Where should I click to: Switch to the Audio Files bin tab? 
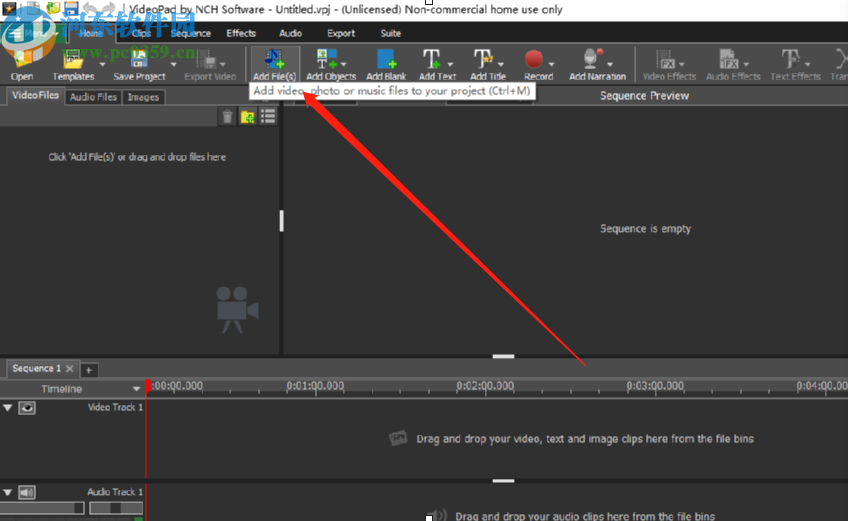(93, 97)
